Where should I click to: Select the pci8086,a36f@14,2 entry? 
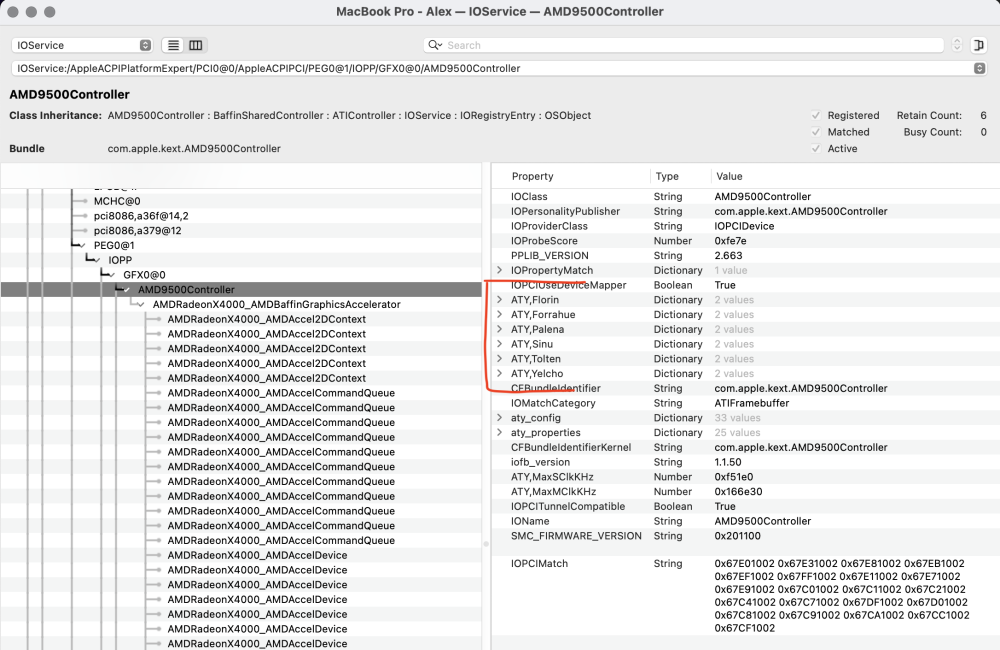141,216
